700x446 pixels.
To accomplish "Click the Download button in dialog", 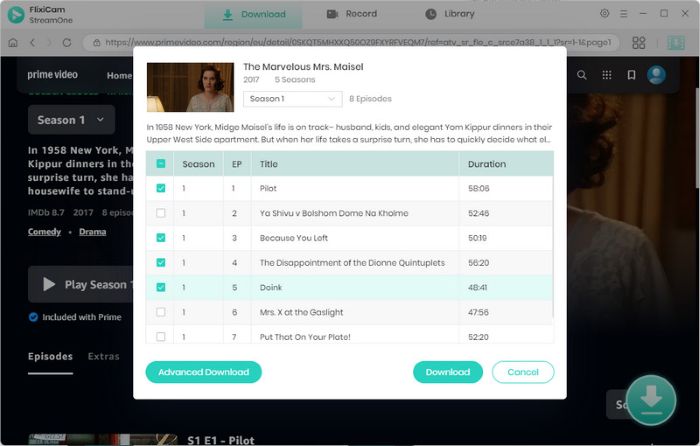I will pyautogui.click(x=448, y=372).
